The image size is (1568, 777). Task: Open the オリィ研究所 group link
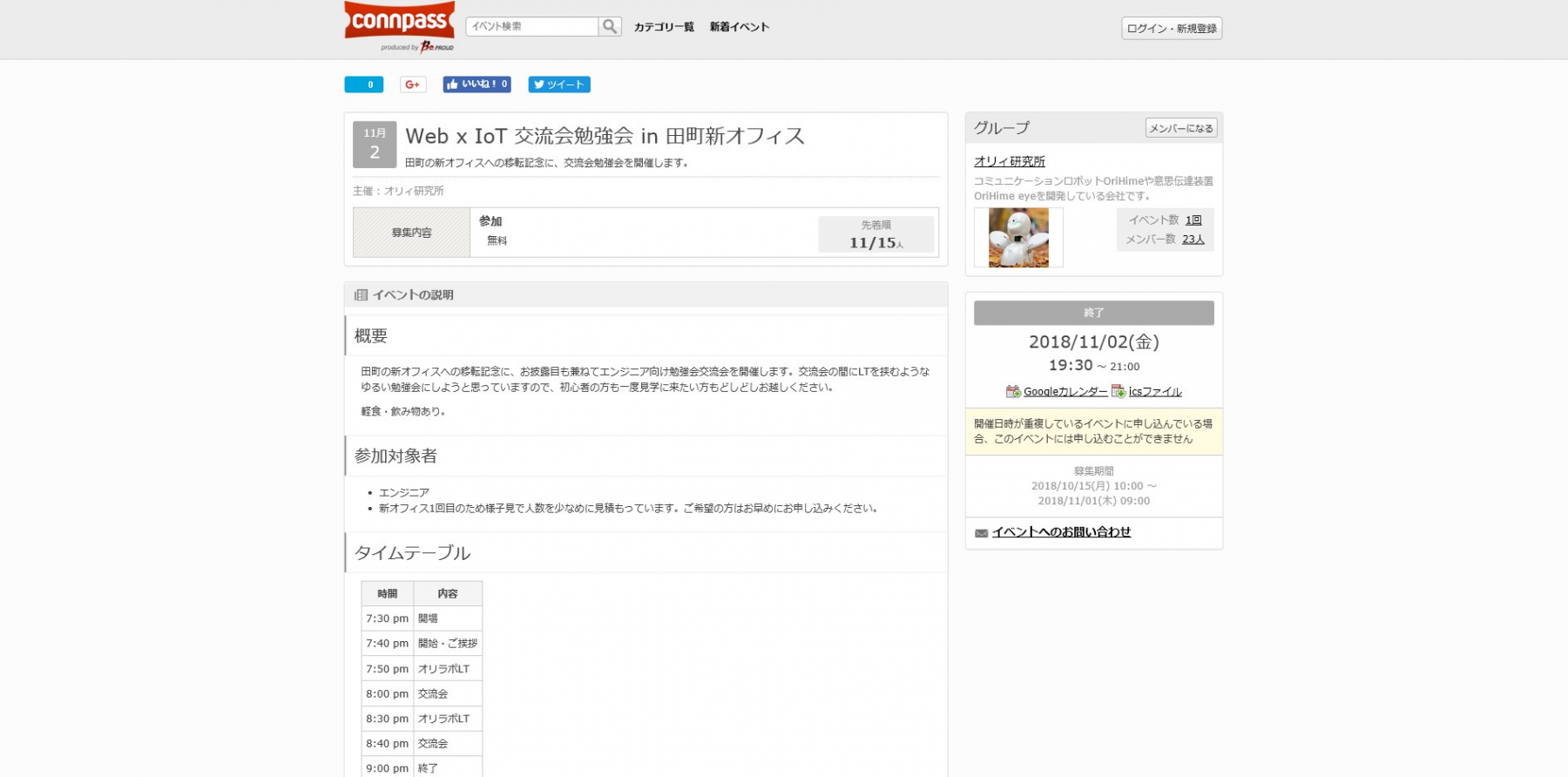(1009, 161)
